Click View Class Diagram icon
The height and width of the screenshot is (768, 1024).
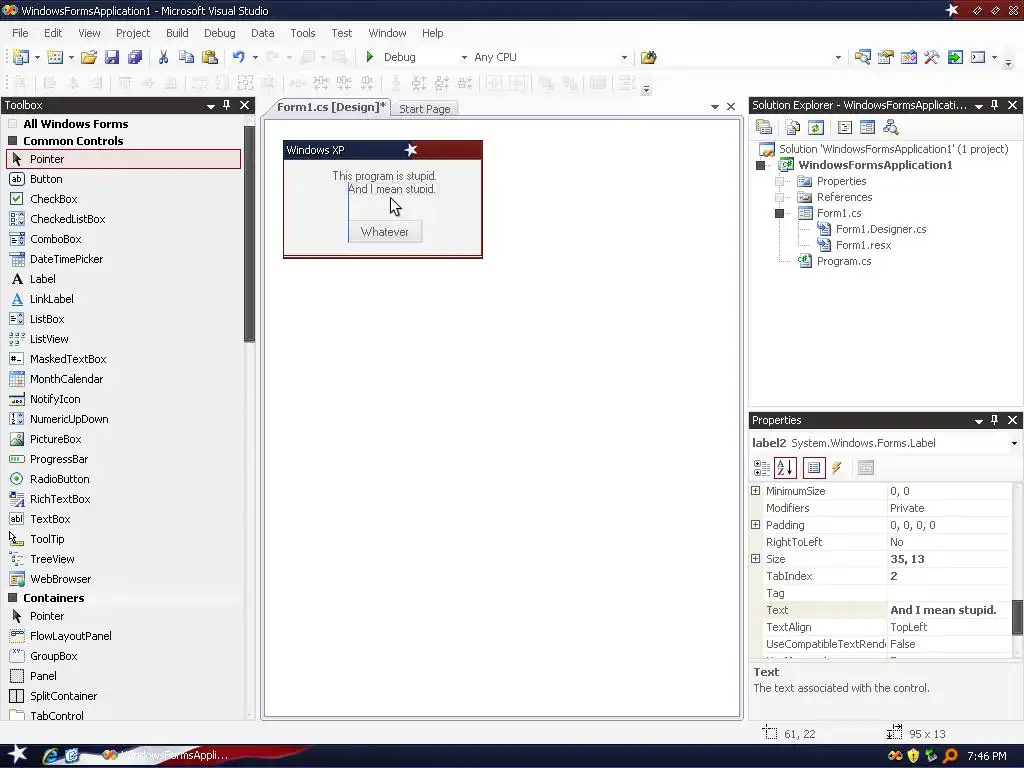[x=890, y=127]
